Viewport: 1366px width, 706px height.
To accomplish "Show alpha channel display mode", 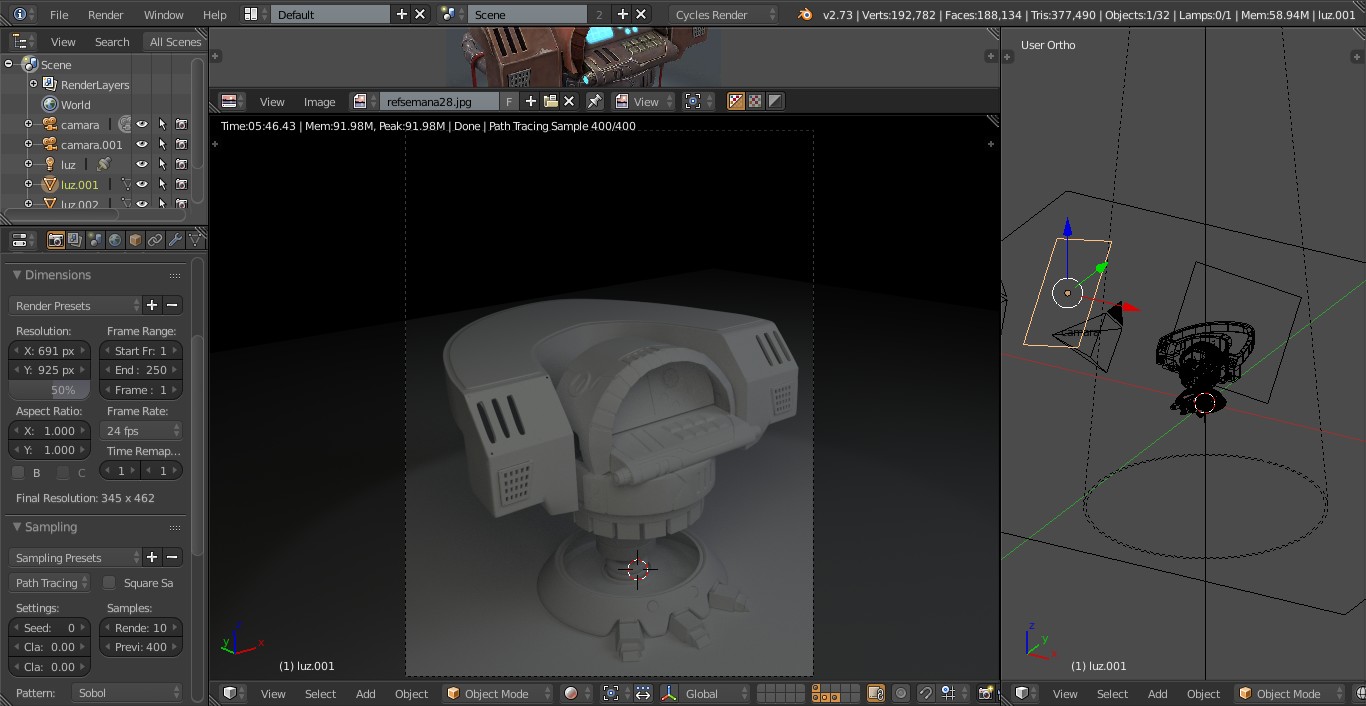I will tap(775, 101).
